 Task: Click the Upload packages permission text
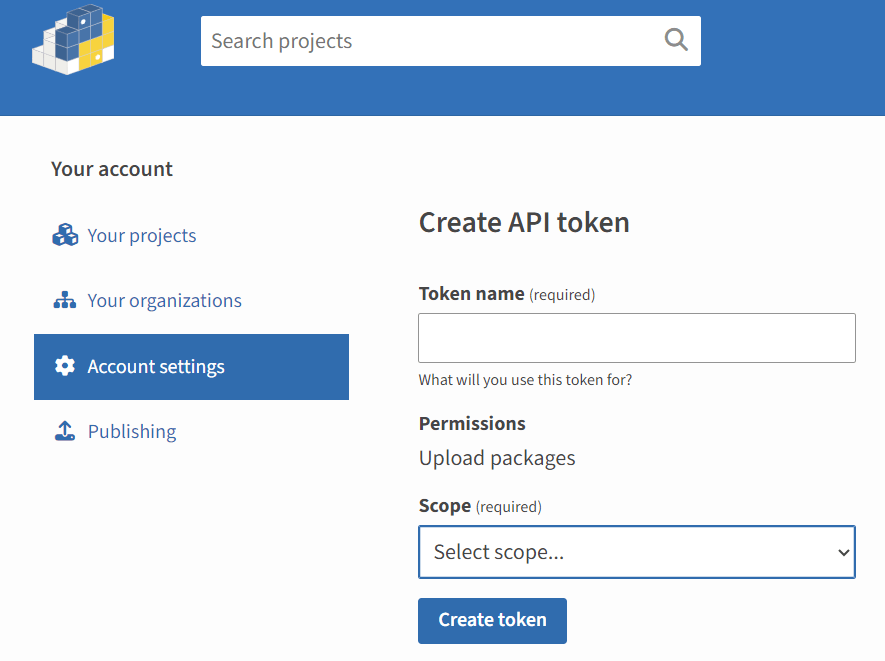(x=497, y=458)
